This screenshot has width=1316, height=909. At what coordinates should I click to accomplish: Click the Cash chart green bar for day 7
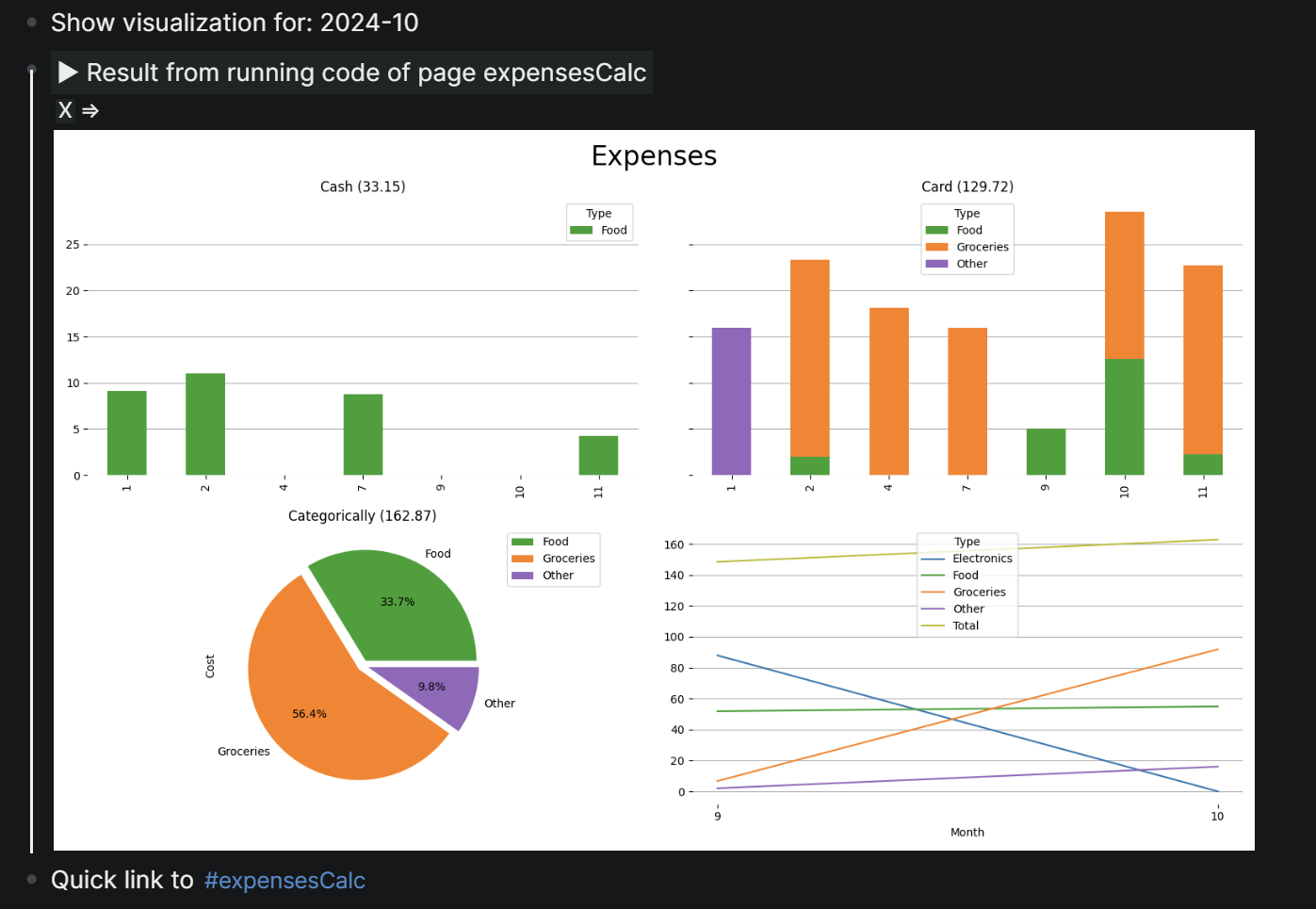363,434
